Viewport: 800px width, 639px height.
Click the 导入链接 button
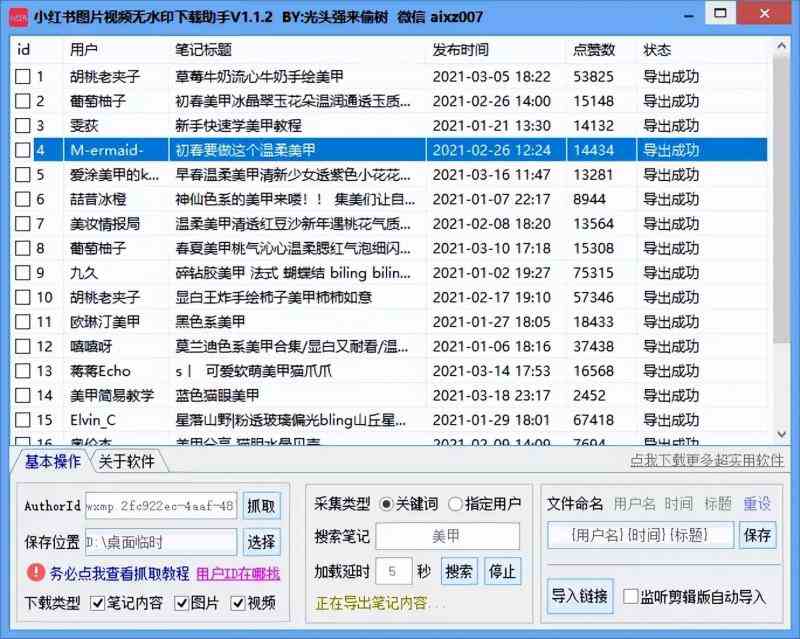[580, 596]
